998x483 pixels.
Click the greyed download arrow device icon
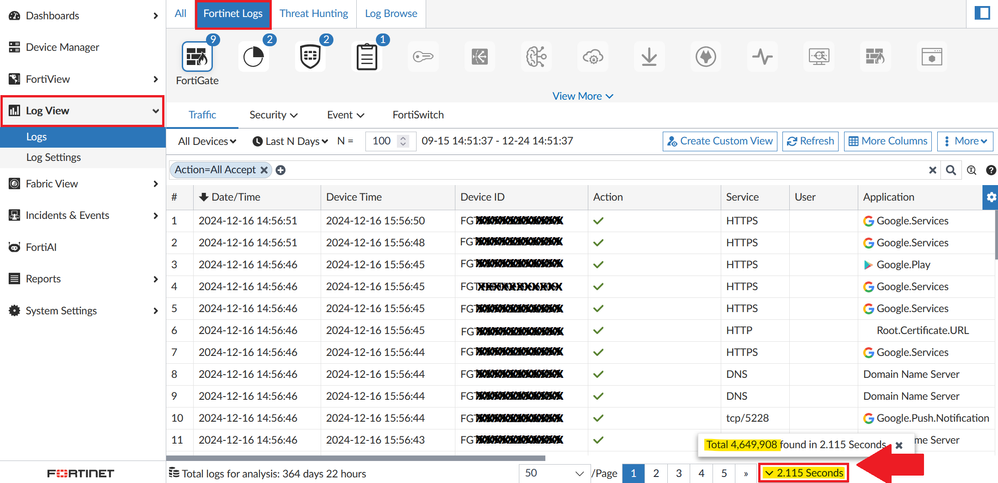coord(649,57)
